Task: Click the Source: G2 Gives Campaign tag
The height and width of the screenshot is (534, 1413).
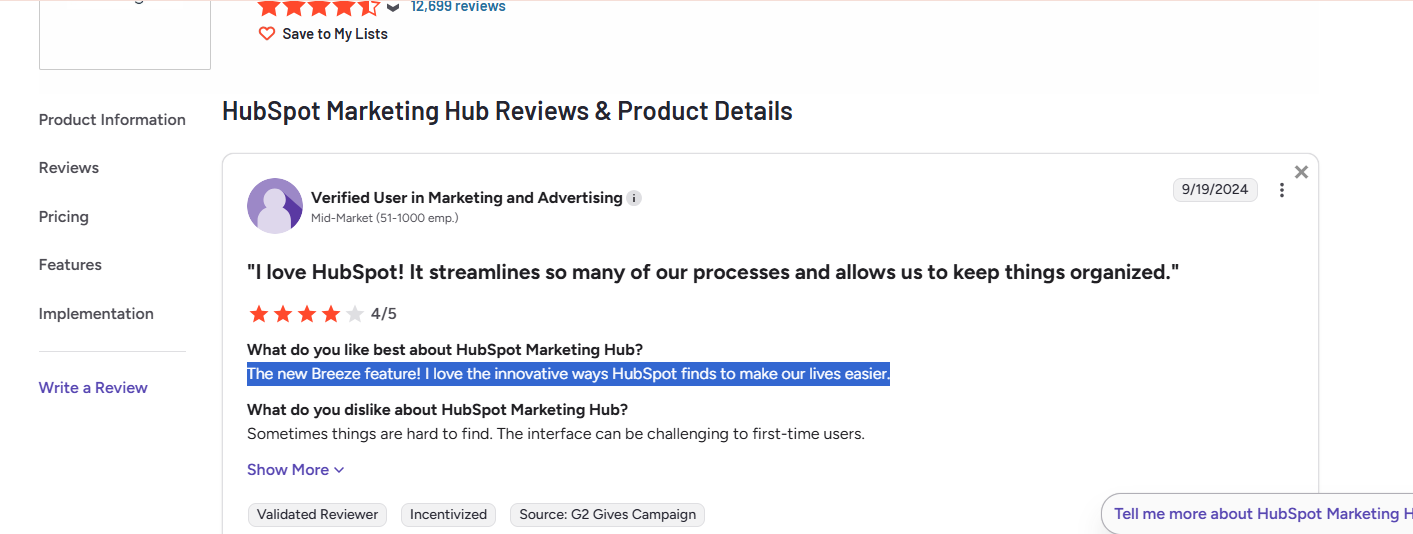Action: pos(608,515)
